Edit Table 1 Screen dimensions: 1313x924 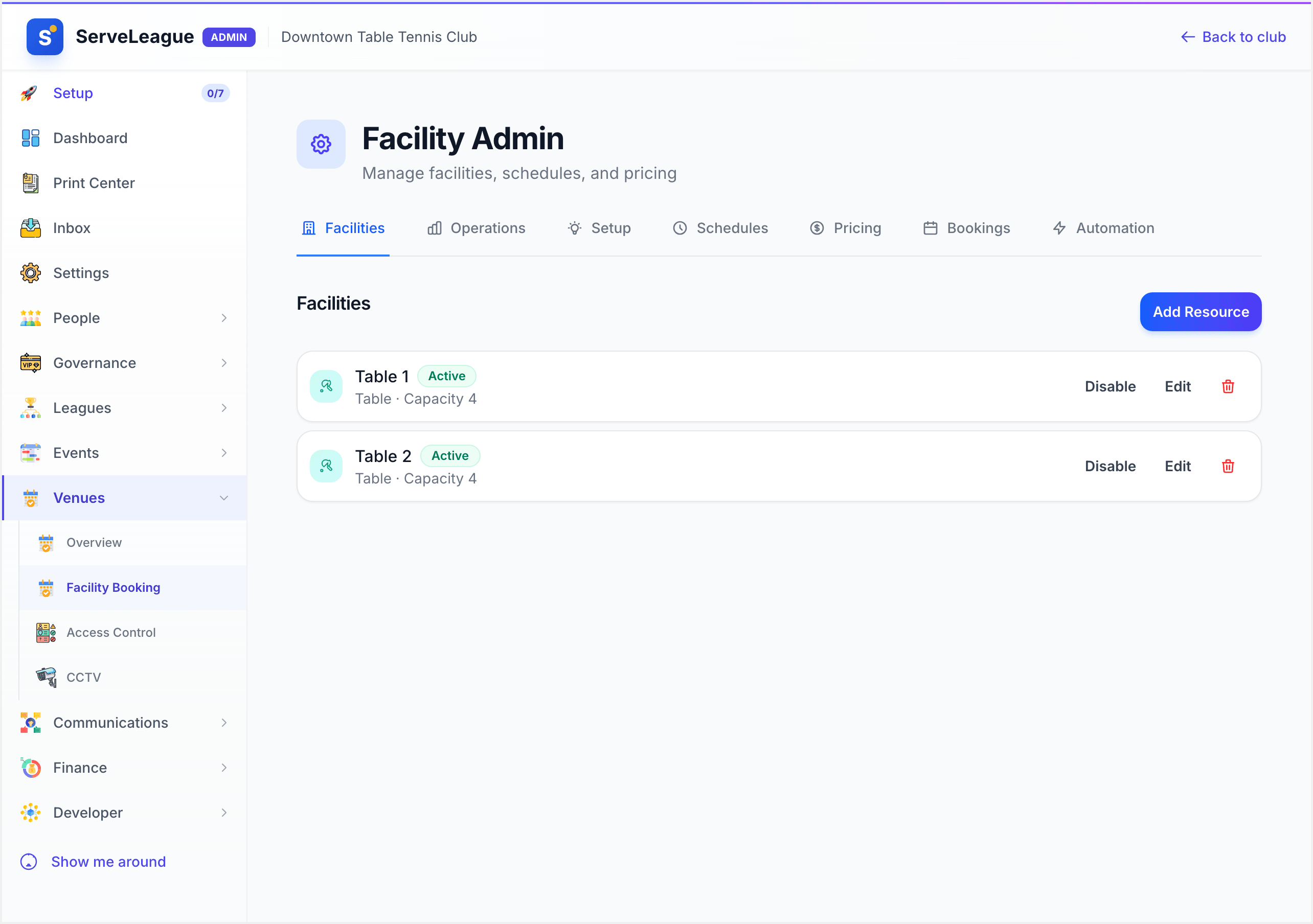coord(1178,386)
